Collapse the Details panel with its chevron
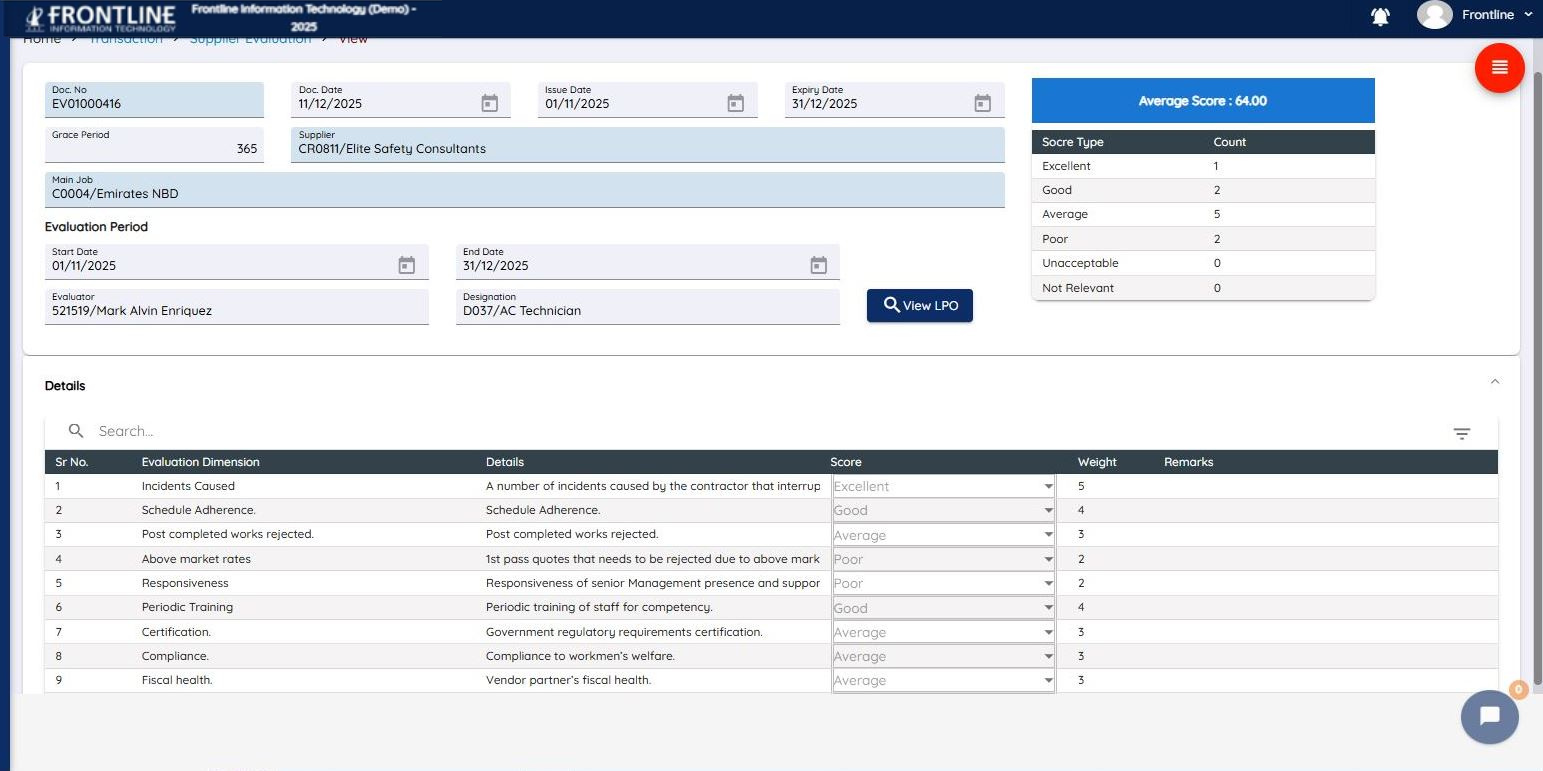 coord(1494,381)
